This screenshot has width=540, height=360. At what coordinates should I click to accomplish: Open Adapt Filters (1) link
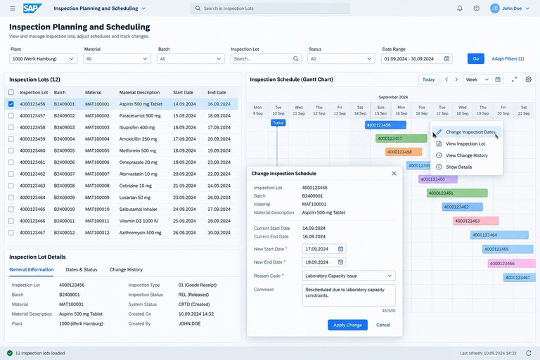pyautogui.click(x=508, y=59)
